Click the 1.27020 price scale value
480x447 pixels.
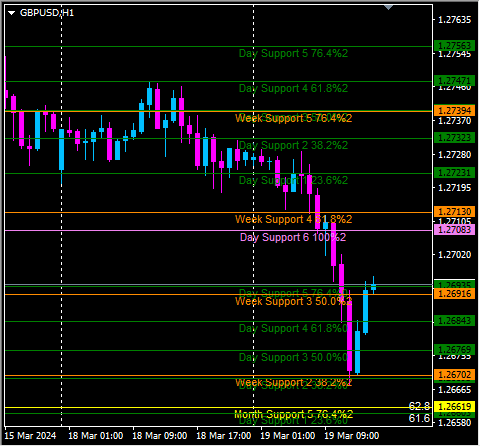coord(455,255)
